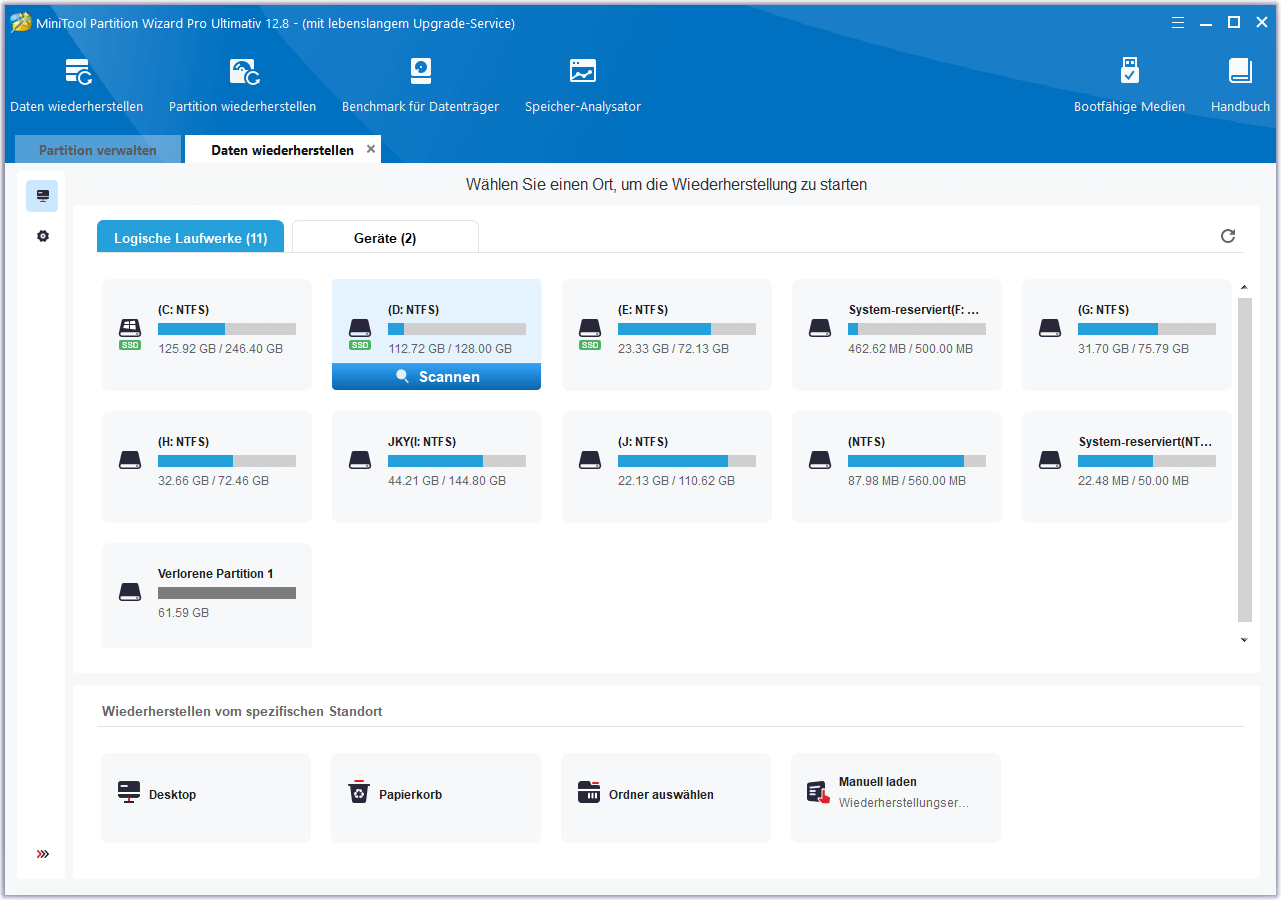This screenshot has height=900, width=1281.
Task: Select Verlorene Partition 1 drive icon
Action: (x=130, y=592)
